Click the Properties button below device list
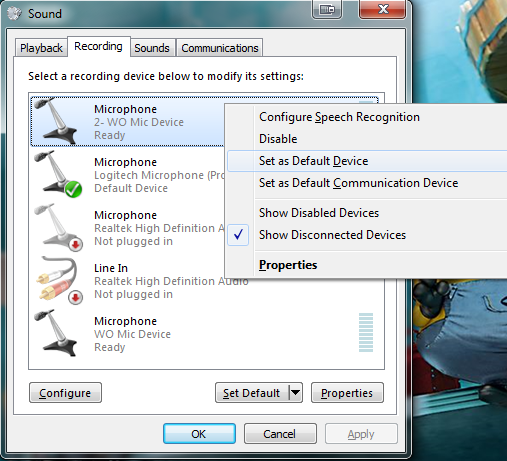This screenshot has width=507, height=461. coord(347,393)
